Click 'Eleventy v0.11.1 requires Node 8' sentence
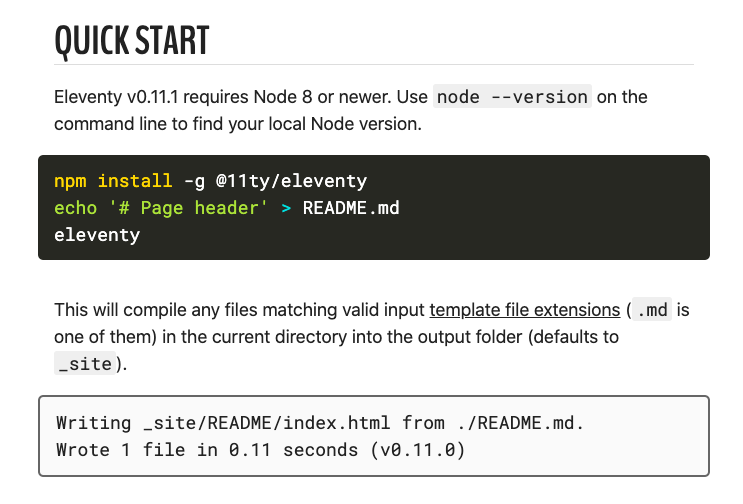The image size is (743, 504). [x=183, y=97]
